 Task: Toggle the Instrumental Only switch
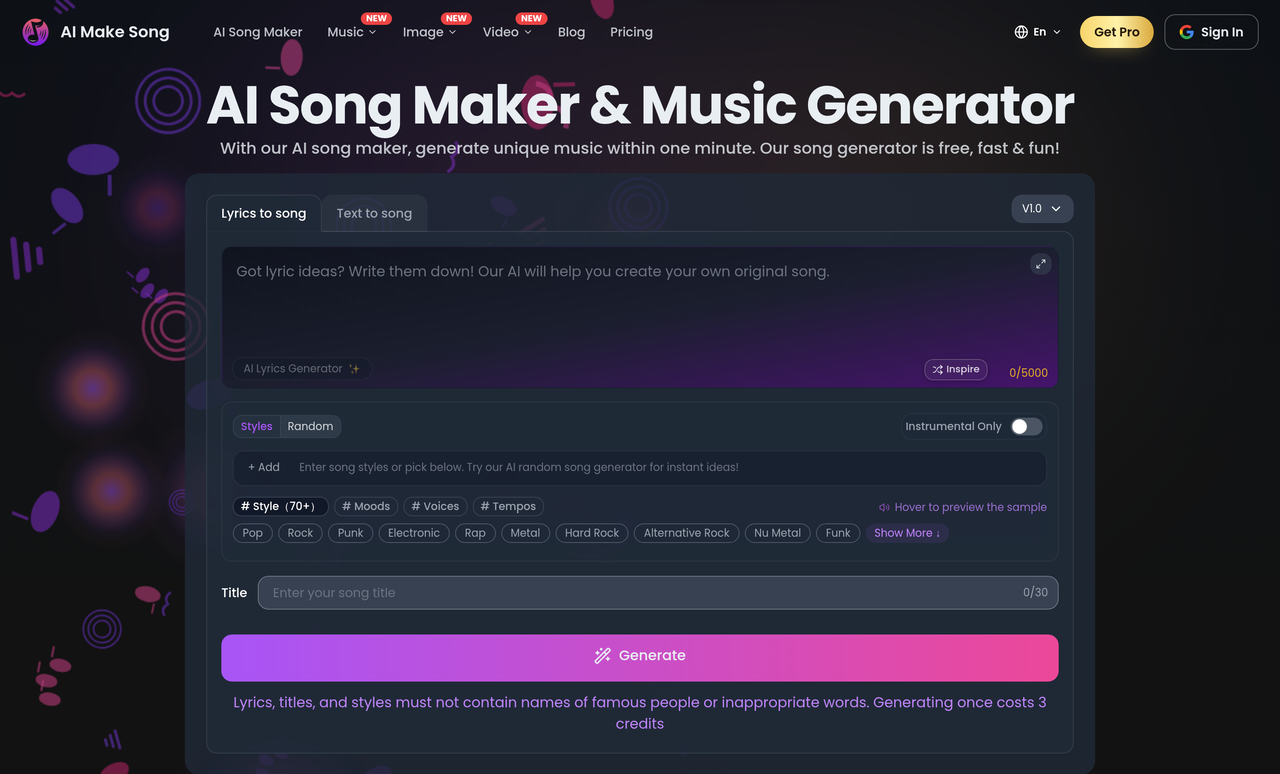pos(1026,426)
